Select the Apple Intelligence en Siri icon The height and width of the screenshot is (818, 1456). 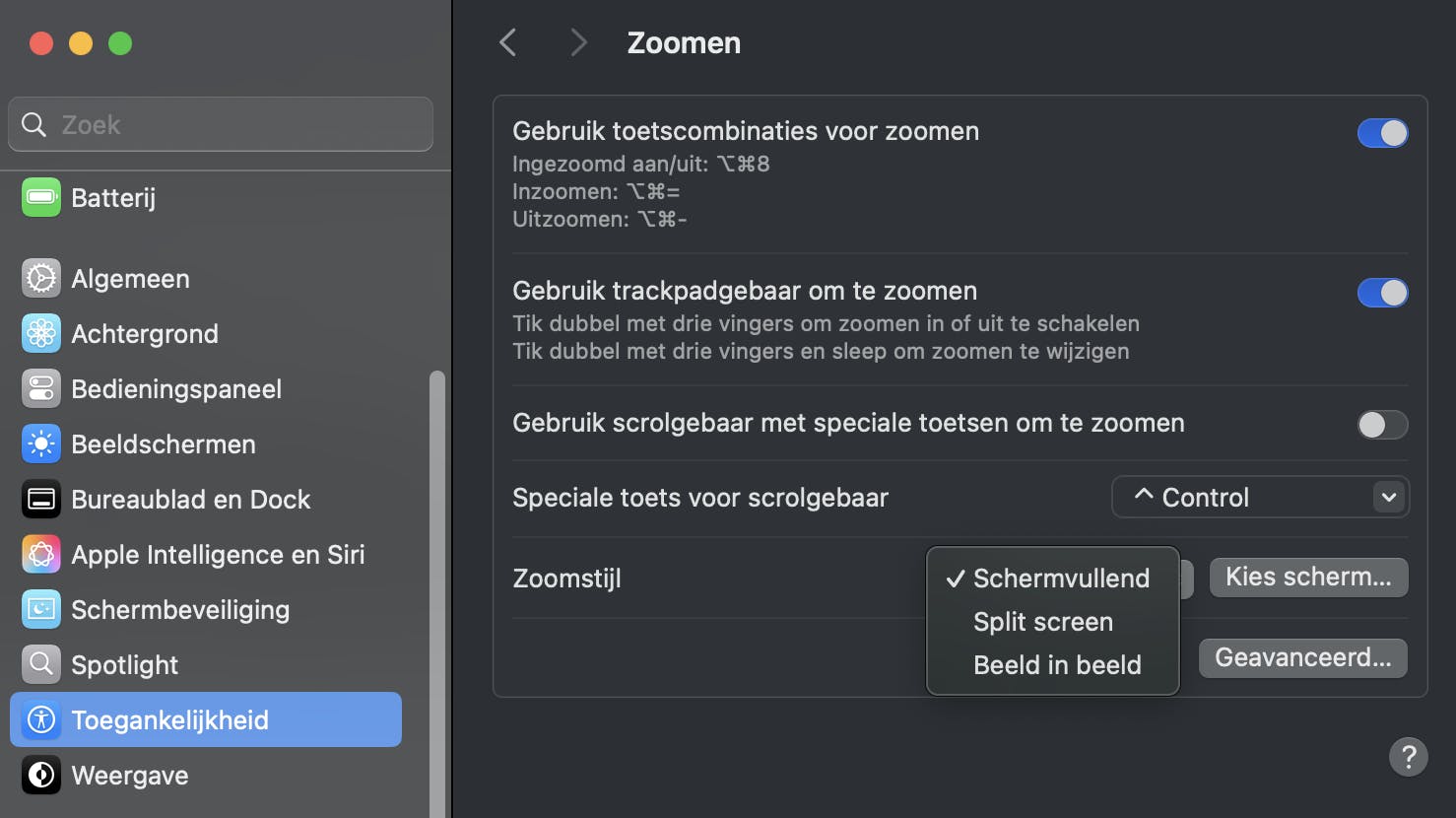pos(40,554)
